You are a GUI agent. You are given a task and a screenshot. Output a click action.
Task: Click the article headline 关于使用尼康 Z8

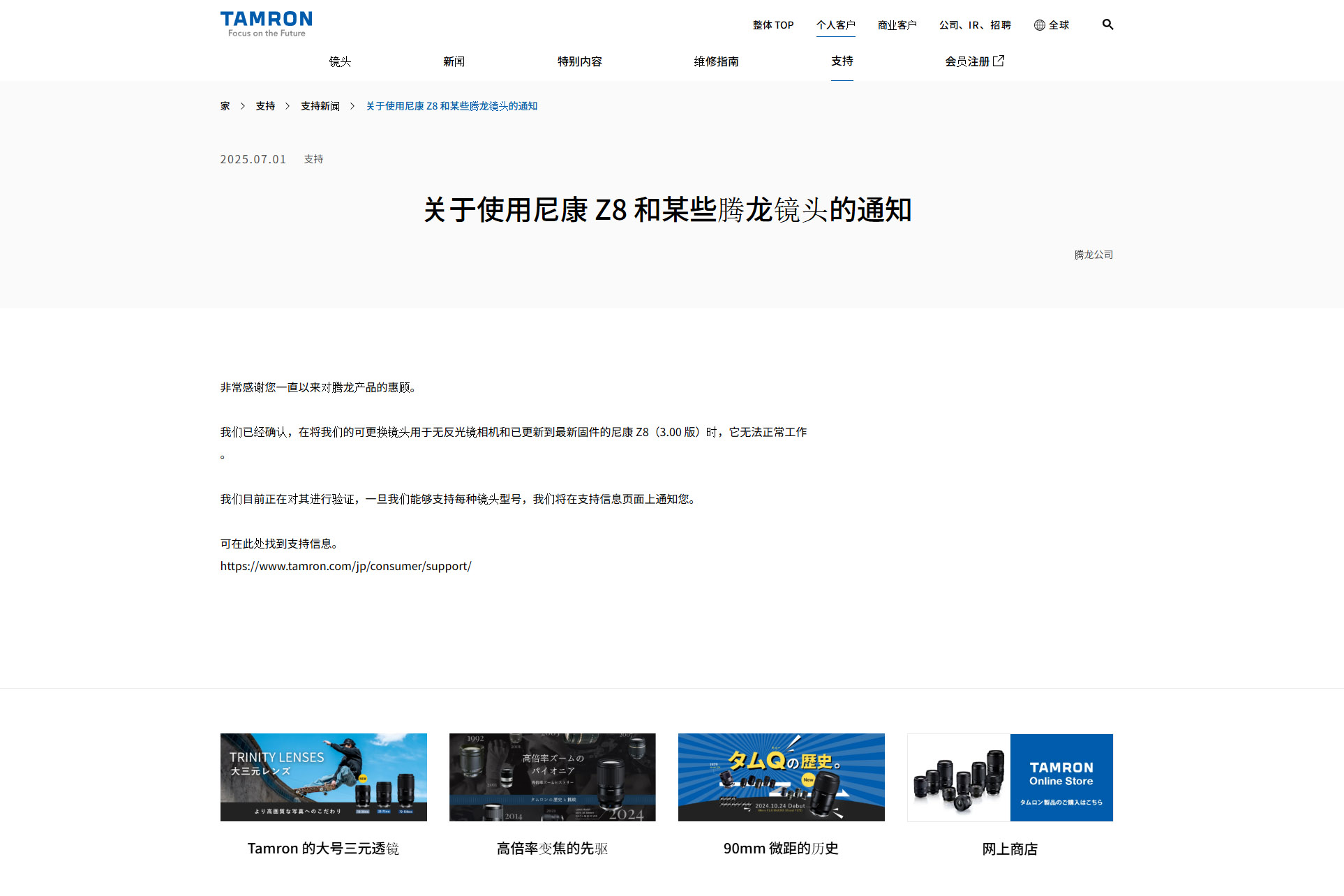(668, 209)
